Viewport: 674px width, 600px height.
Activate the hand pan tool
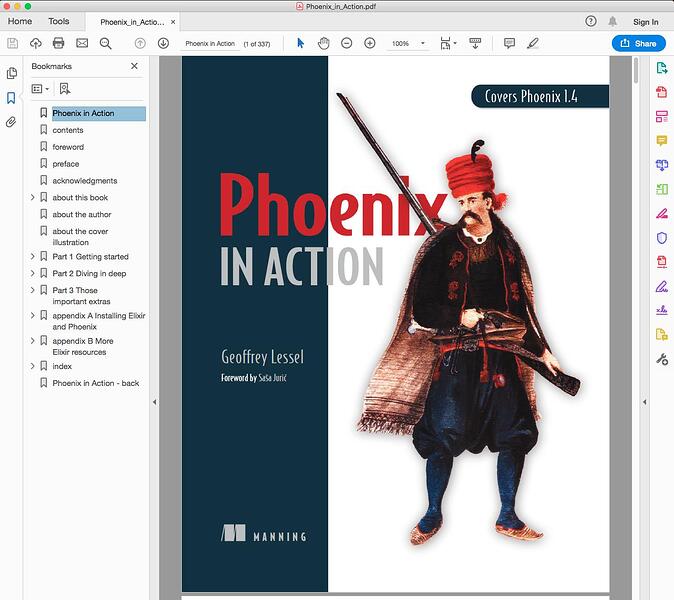[x=324, y=43]
